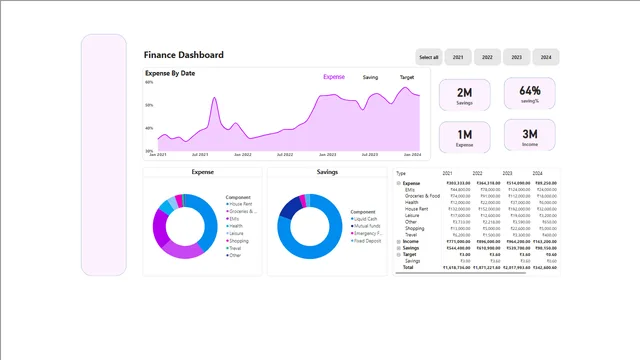Select Emergency F... in Savings donut legend

point(367,233)
